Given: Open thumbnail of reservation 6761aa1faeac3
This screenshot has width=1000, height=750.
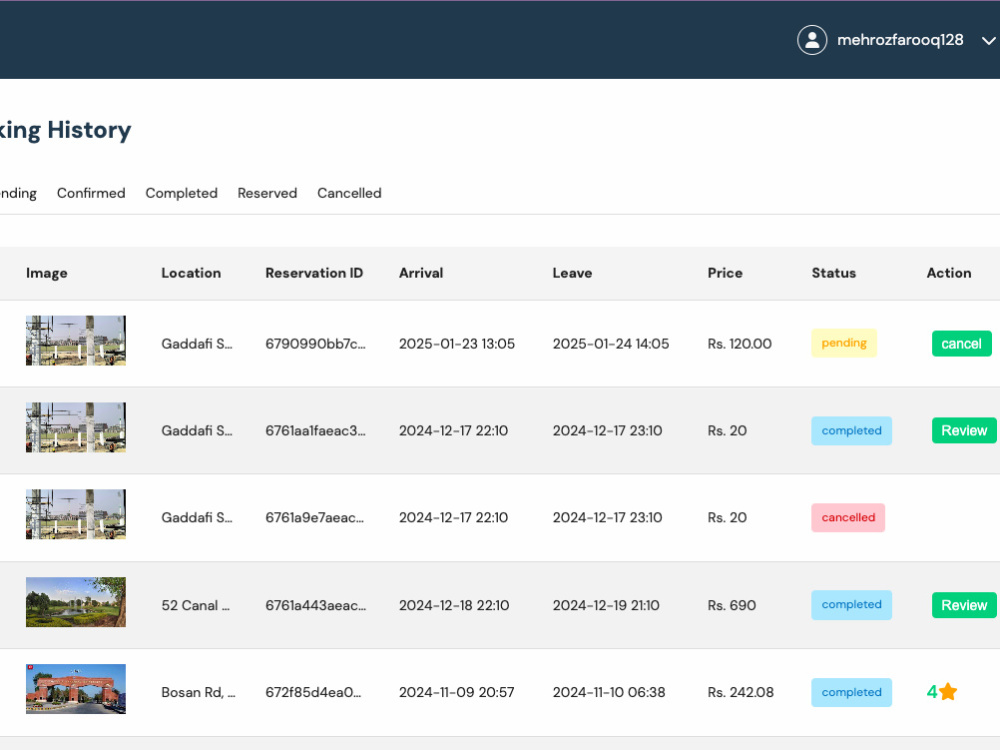Looking at the screenshot, I should (x=76, y=427).
